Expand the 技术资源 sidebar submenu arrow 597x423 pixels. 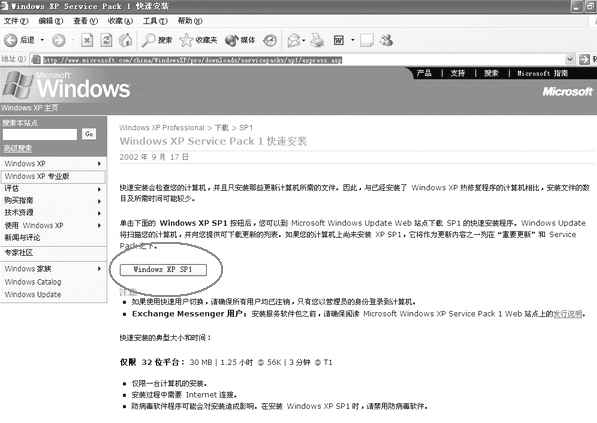tap(99, 213)
